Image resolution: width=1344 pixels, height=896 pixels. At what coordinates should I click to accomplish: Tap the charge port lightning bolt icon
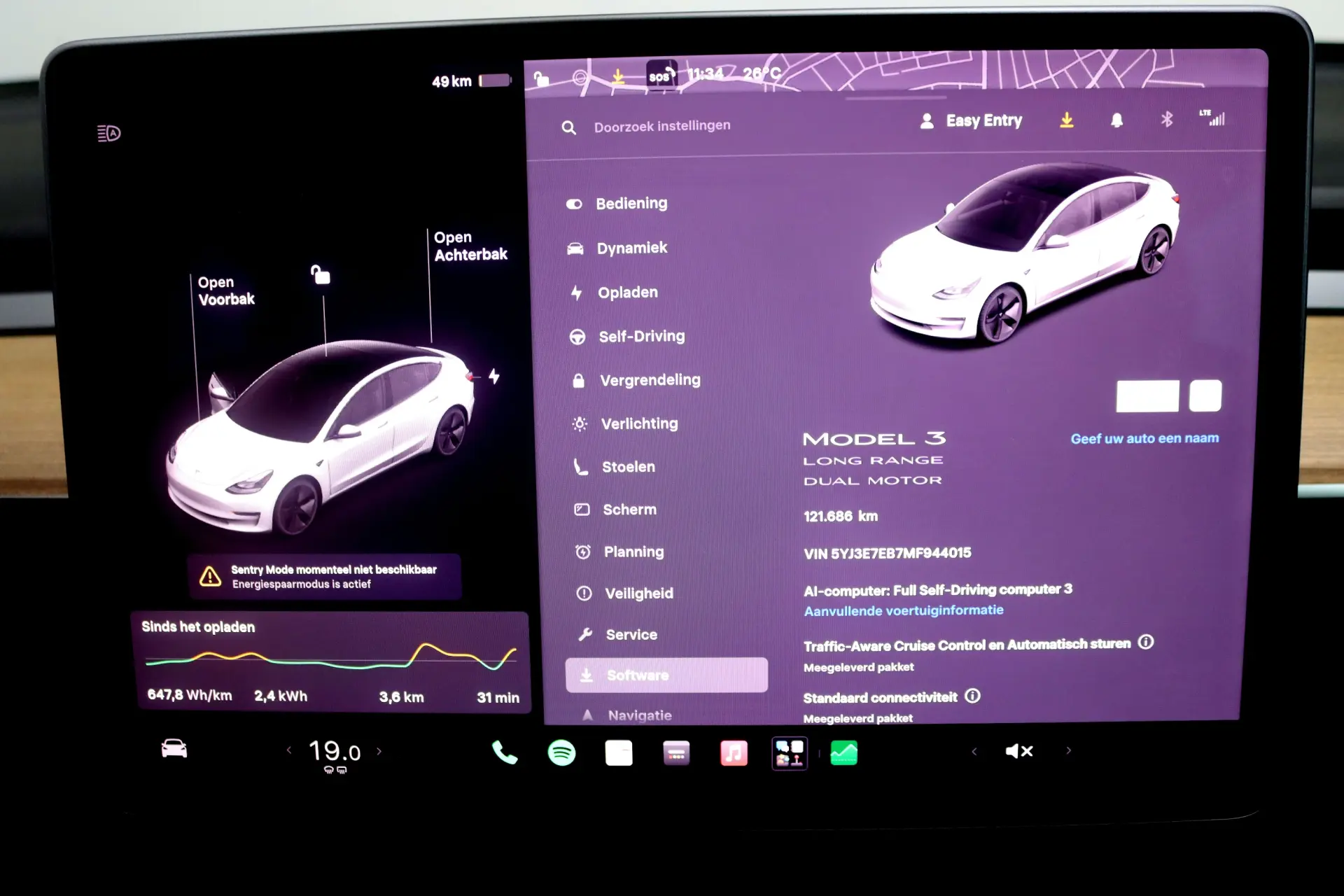(494, 377)
